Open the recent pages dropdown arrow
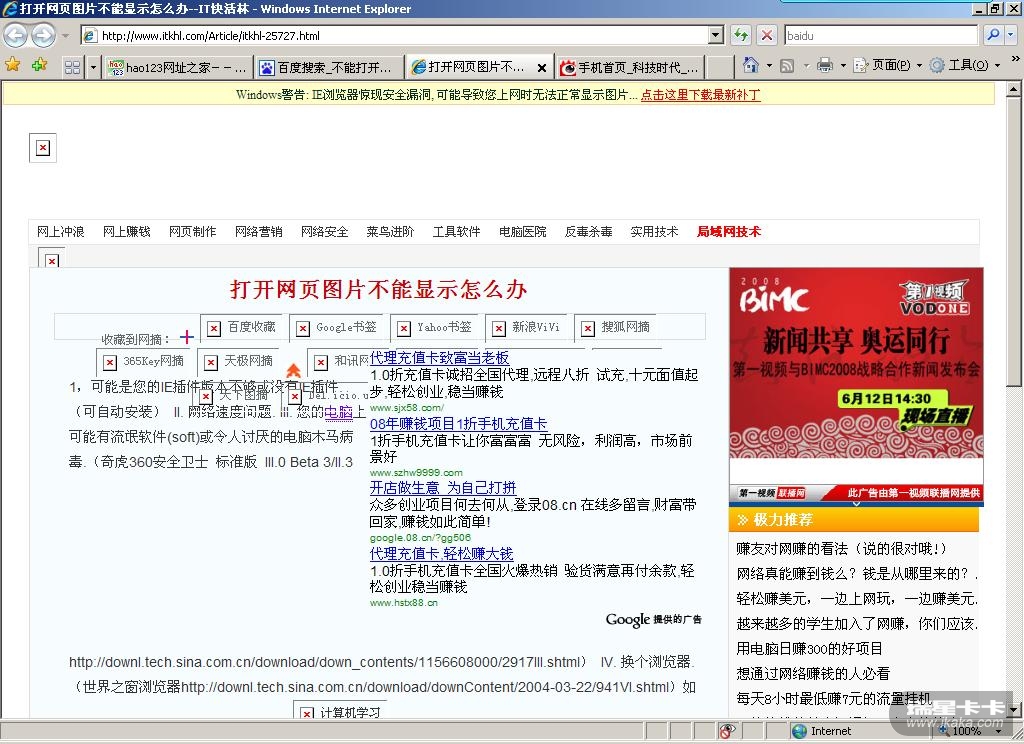 (65, 35)
